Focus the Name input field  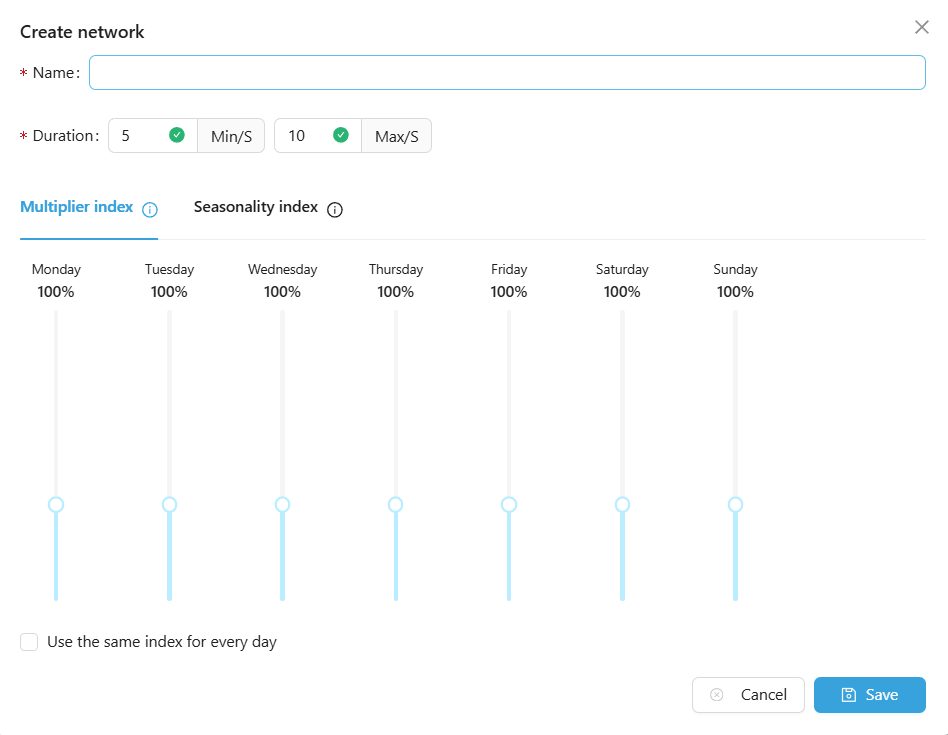[x=507, y=73]
